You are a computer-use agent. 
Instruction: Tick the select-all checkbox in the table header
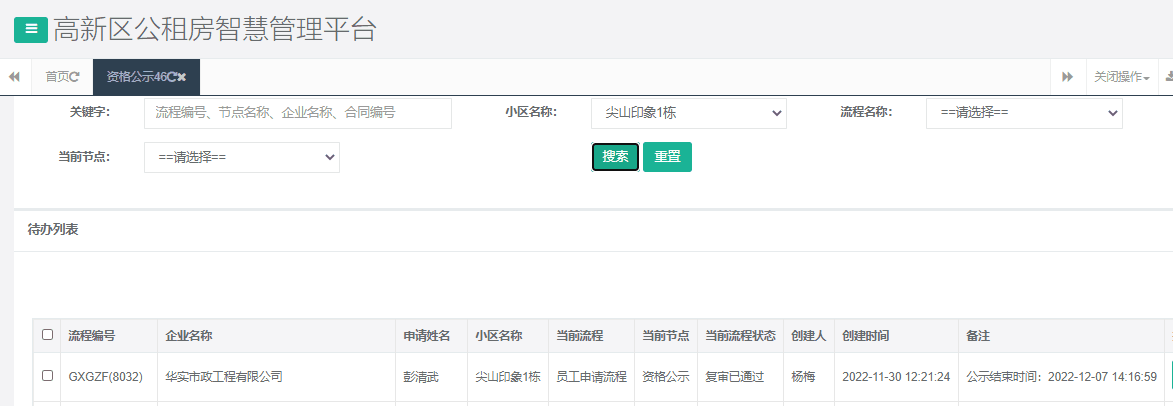pyautogui.click(x=47, y=335)
